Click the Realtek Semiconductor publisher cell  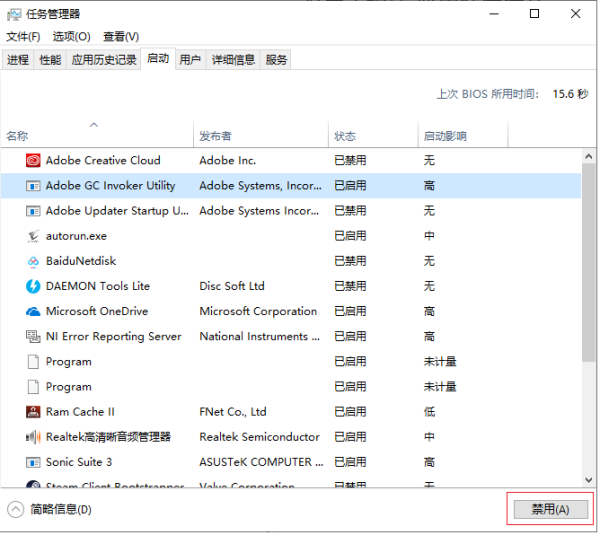[x=259, y=438]
